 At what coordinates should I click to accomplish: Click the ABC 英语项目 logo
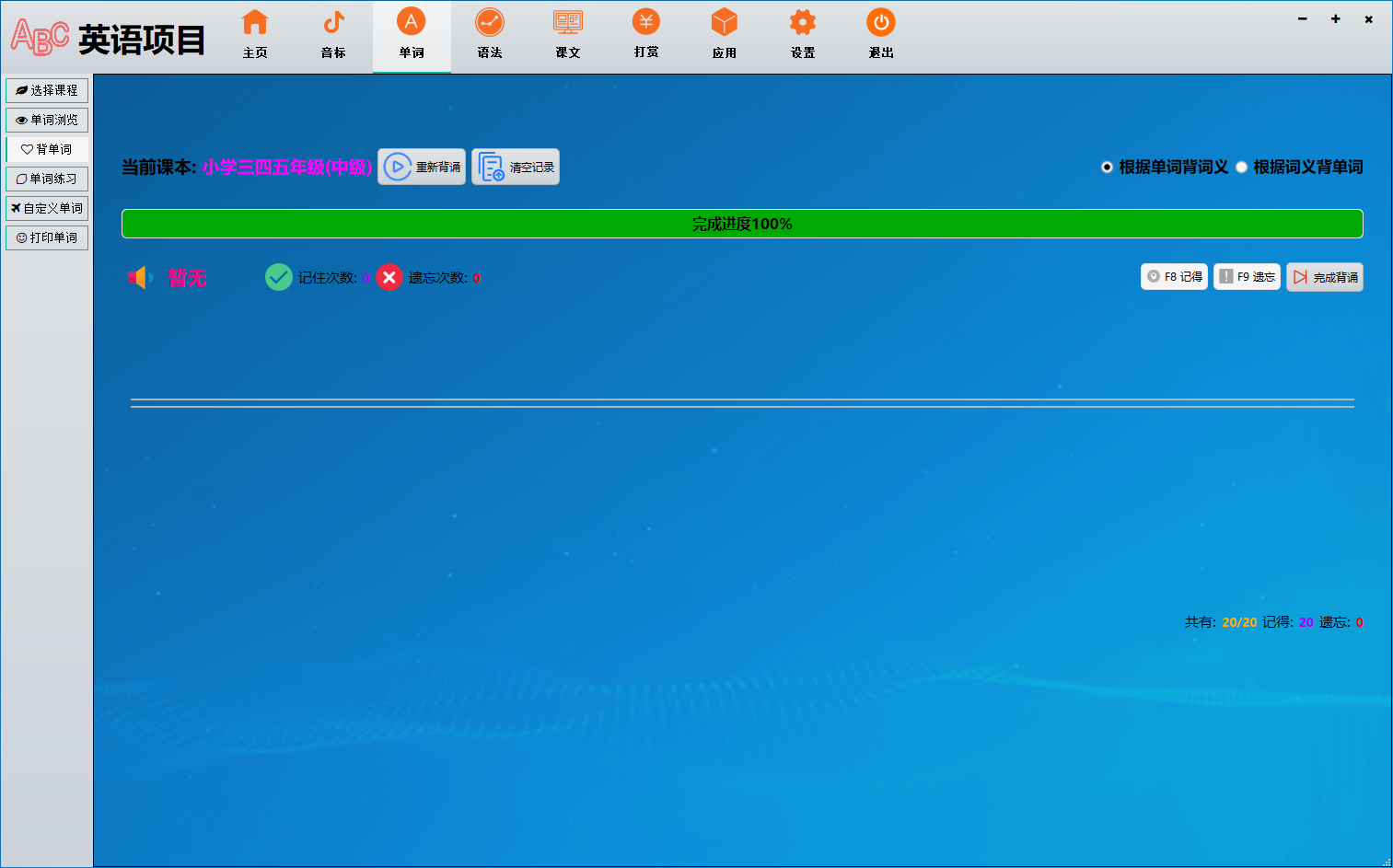coord(108,38)
